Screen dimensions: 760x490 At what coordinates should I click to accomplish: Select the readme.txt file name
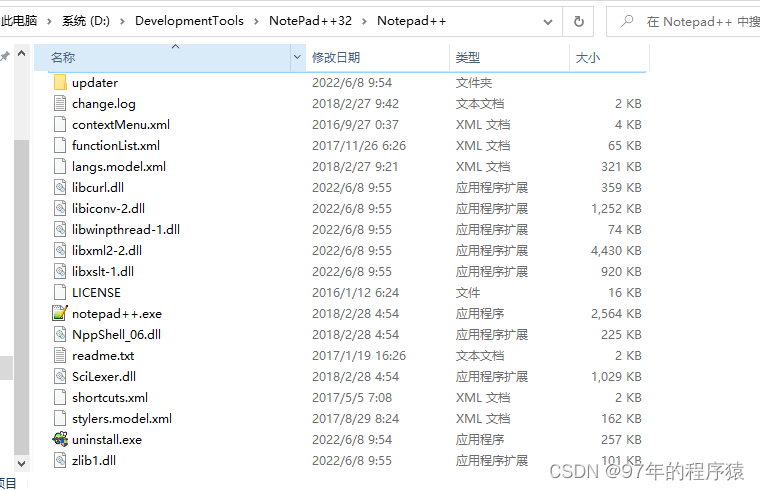103,356
